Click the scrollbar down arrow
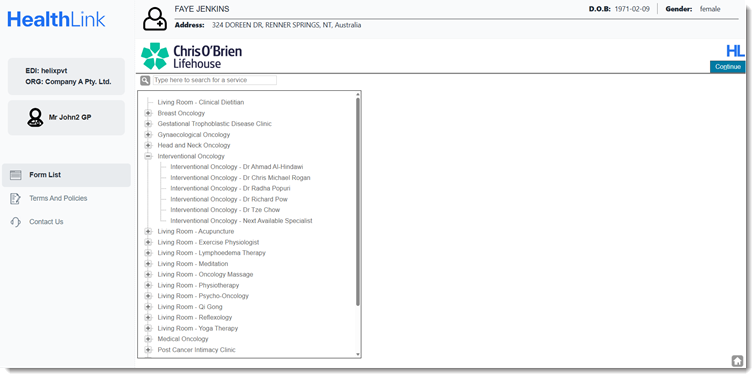The image size is (754, 375). point(357,355)
